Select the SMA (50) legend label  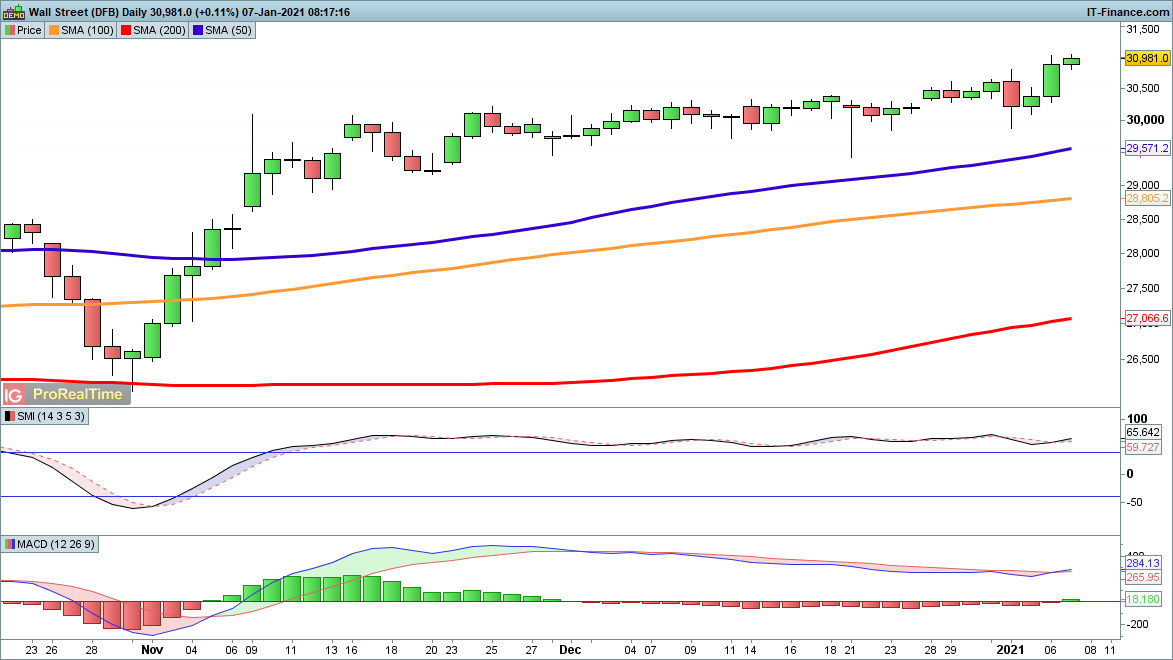[229, 30]
